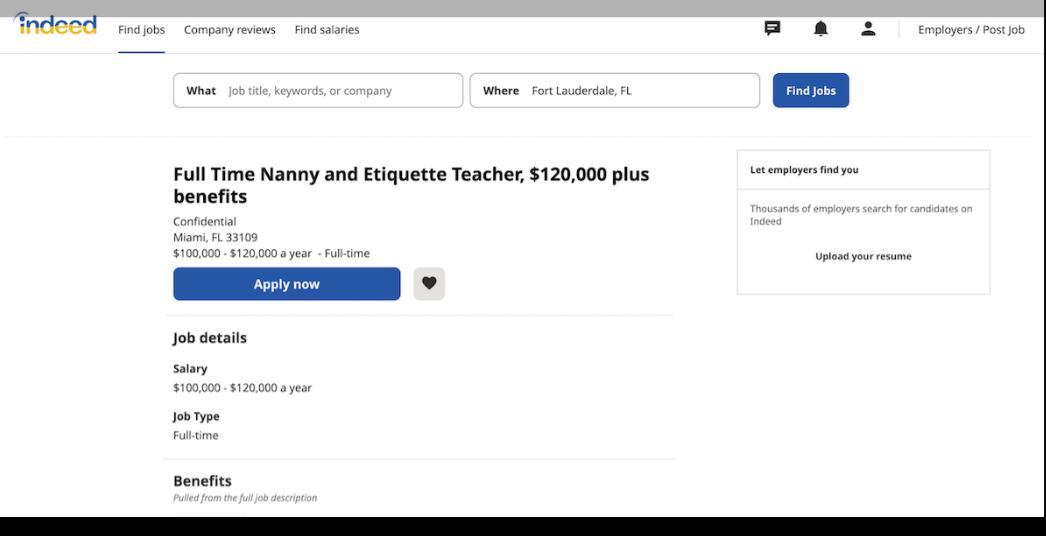The height and width of the screenshot is (536, 1046).
Task: Click the Miami, FL 33109 location text
Action: pos(215,238)
